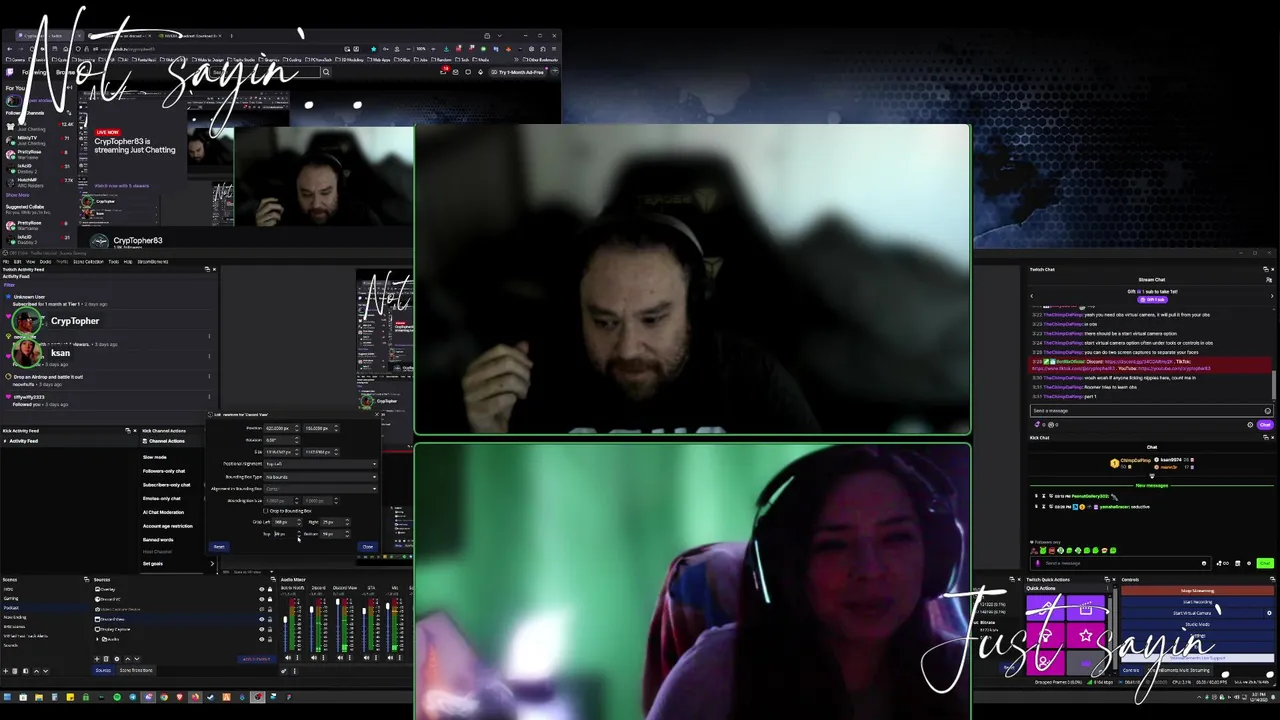Toggle visibility of the Discord View source
The width and height of the screenshot is (1280, 720).
click(262, 619)
